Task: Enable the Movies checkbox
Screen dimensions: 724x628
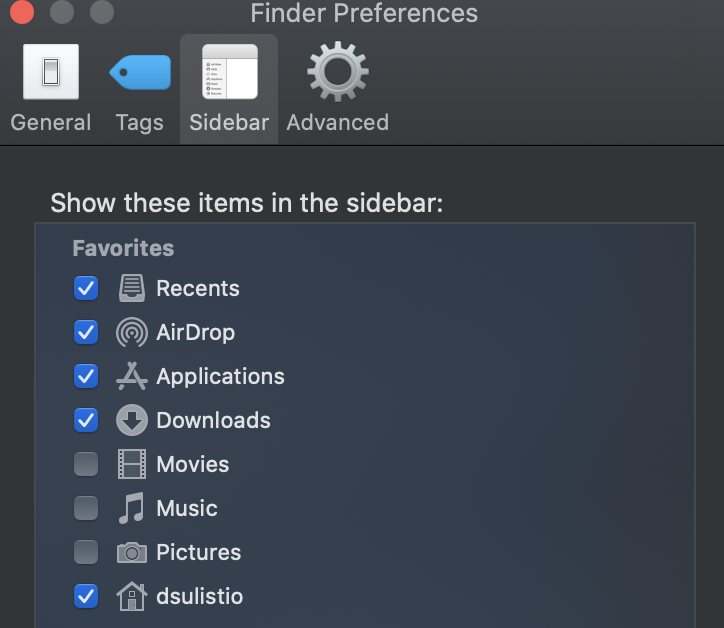Action: pos(86,464)
